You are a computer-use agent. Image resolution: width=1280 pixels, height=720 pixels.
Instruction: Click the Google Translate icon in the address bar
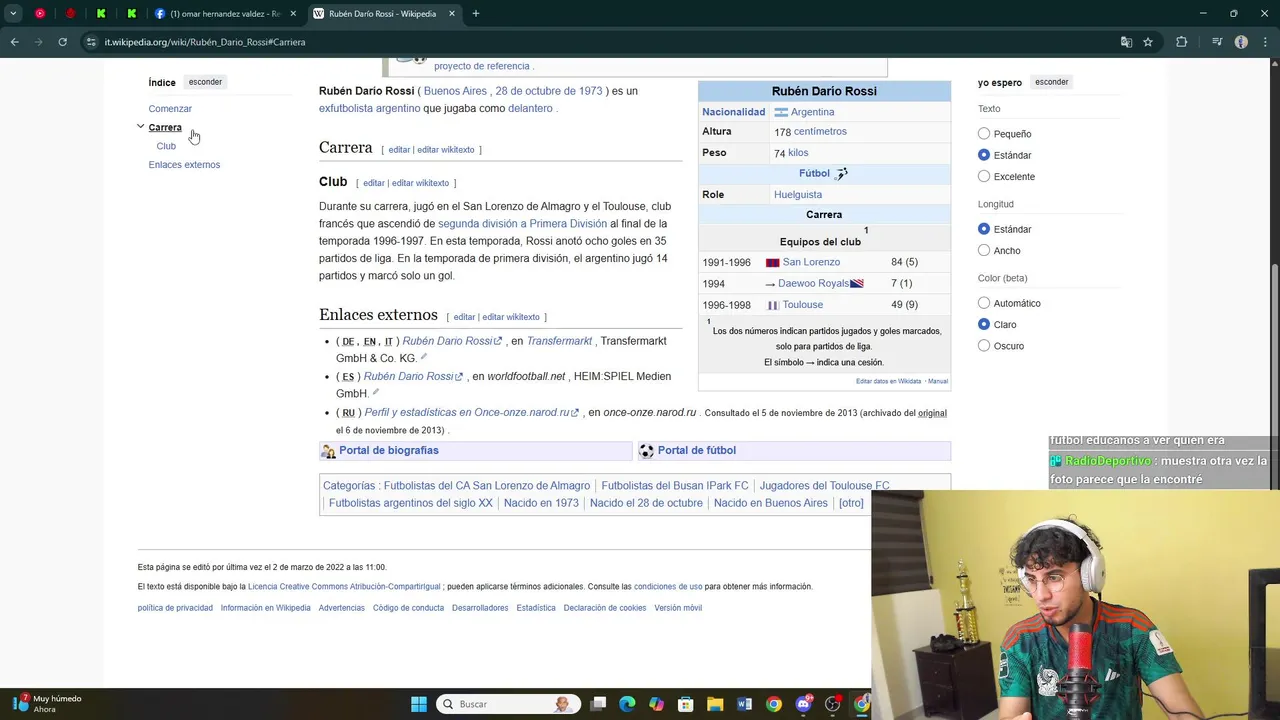pyautogui.click(x=1126, y=42)
